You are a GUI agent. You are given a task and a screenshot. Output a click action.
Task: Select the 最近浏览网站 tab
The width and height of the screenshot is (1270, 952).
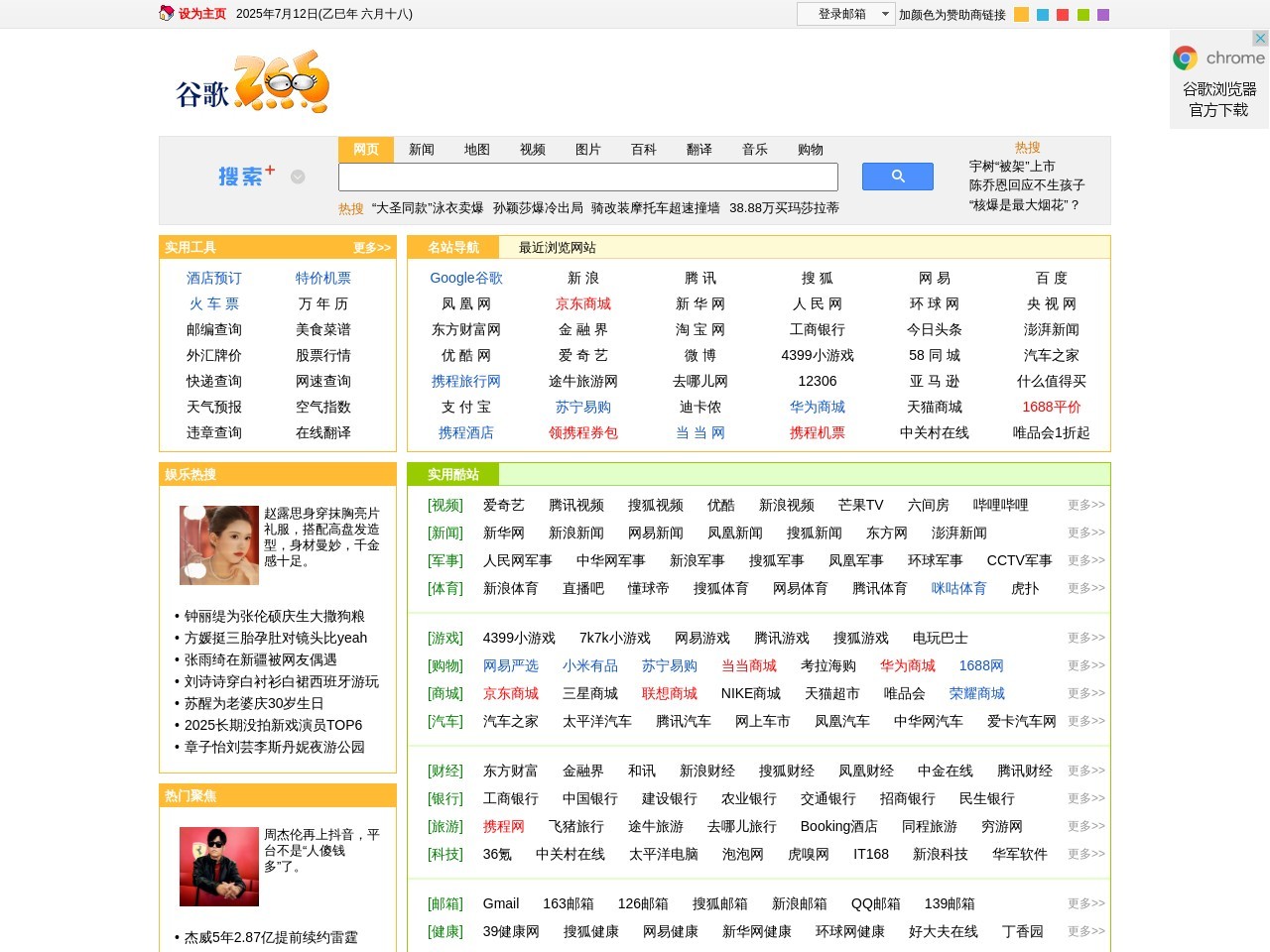[x=555, y=248]
